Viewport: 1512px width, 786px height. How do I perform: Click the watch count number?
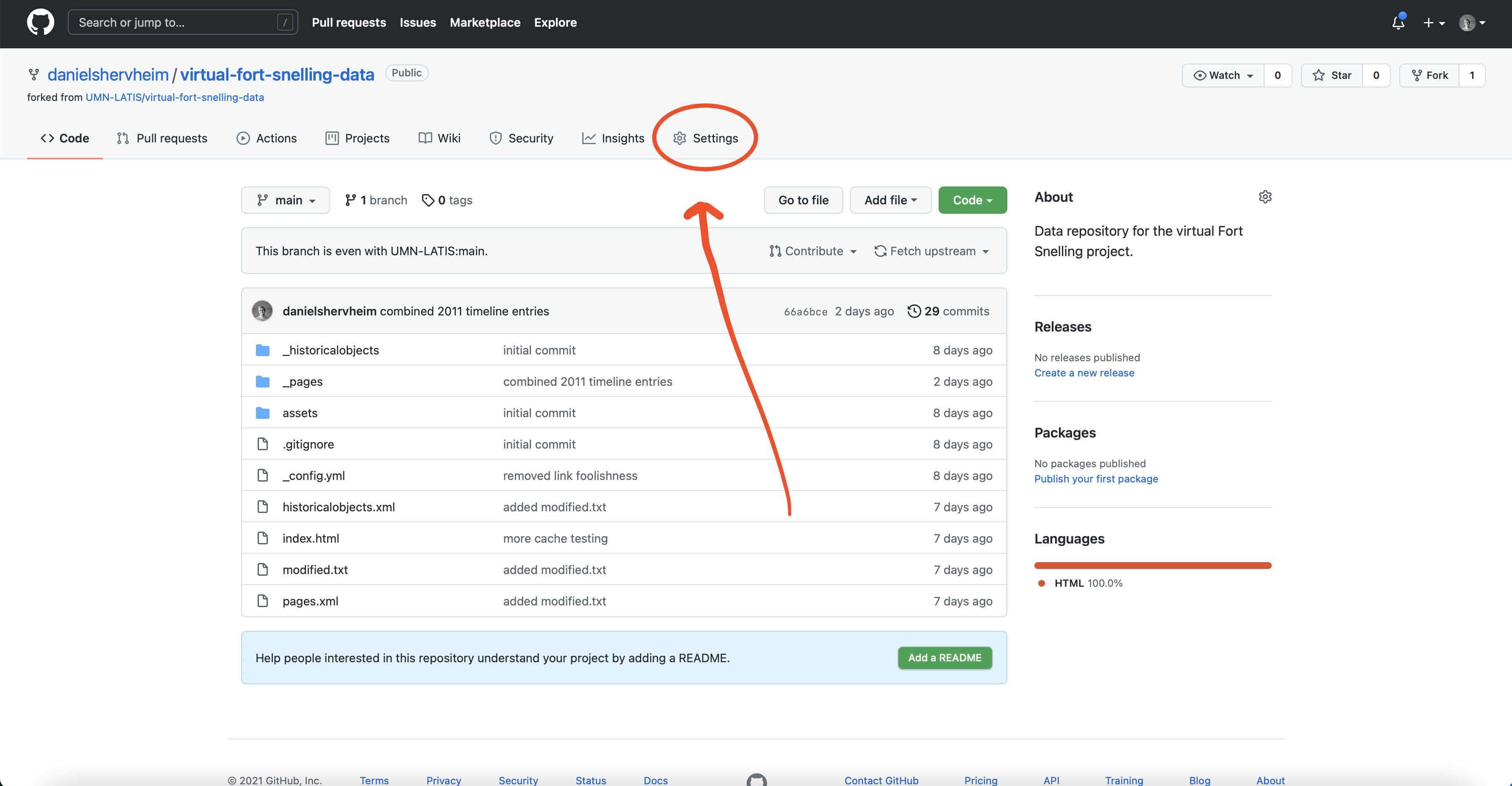point(1277,75)
